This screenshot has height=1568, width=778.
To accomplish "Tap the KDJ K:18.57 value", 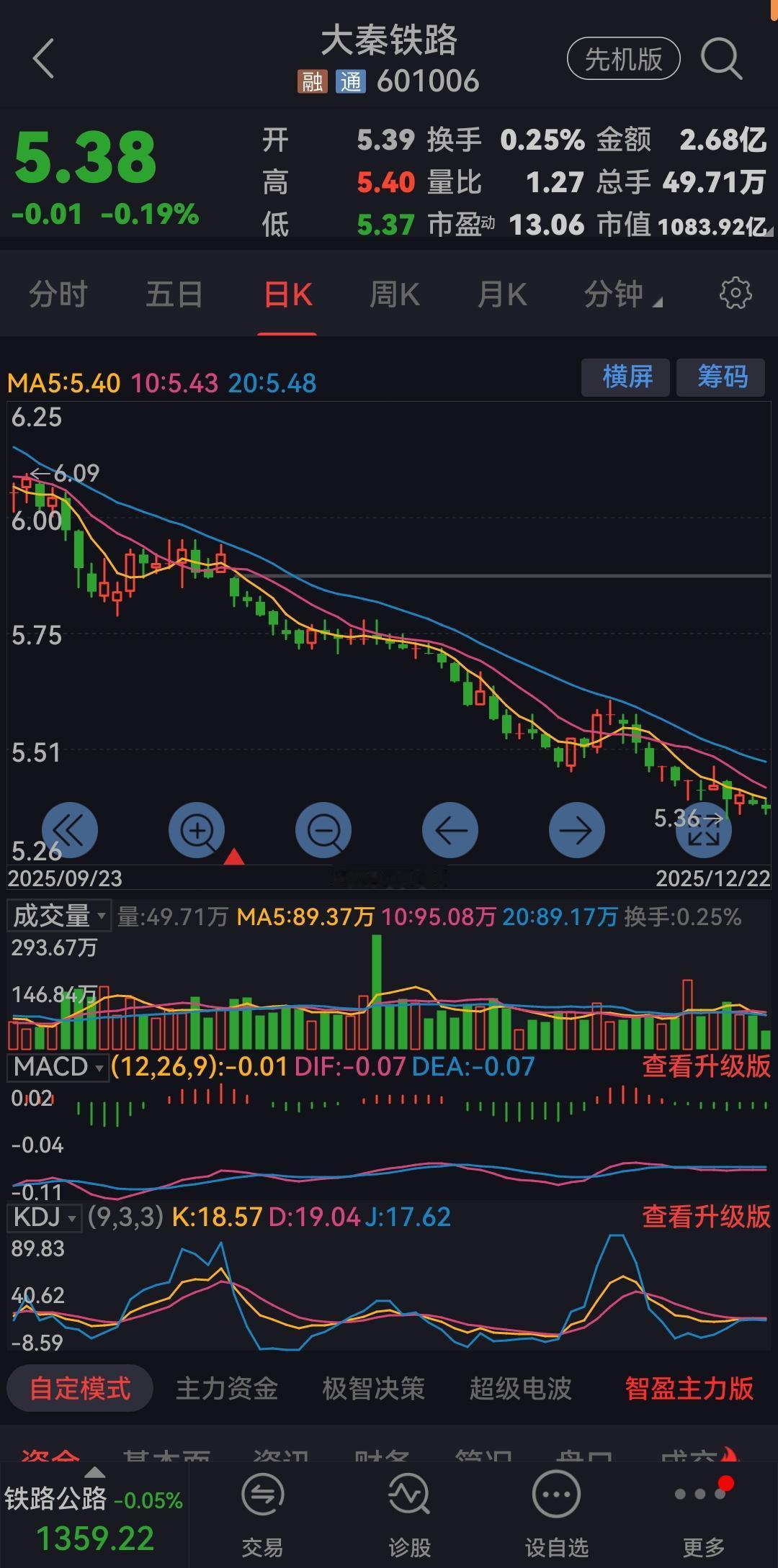I will 218,1217.
